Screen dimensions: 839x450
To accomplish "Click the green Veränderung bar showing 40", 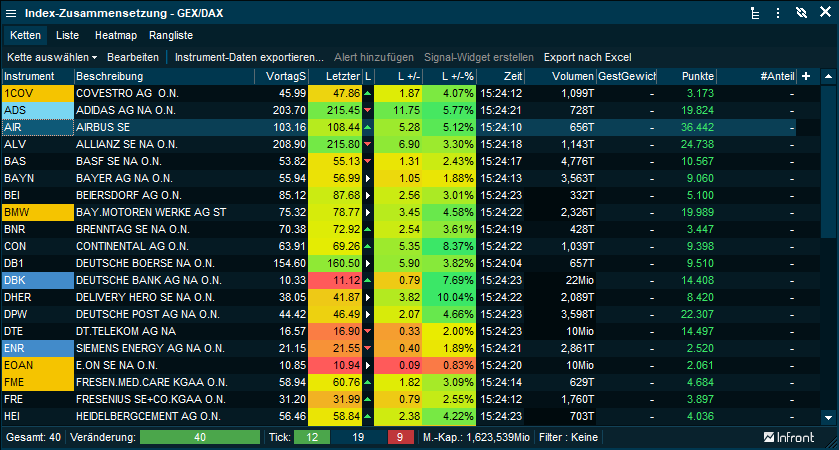I will tap(200, 437).
